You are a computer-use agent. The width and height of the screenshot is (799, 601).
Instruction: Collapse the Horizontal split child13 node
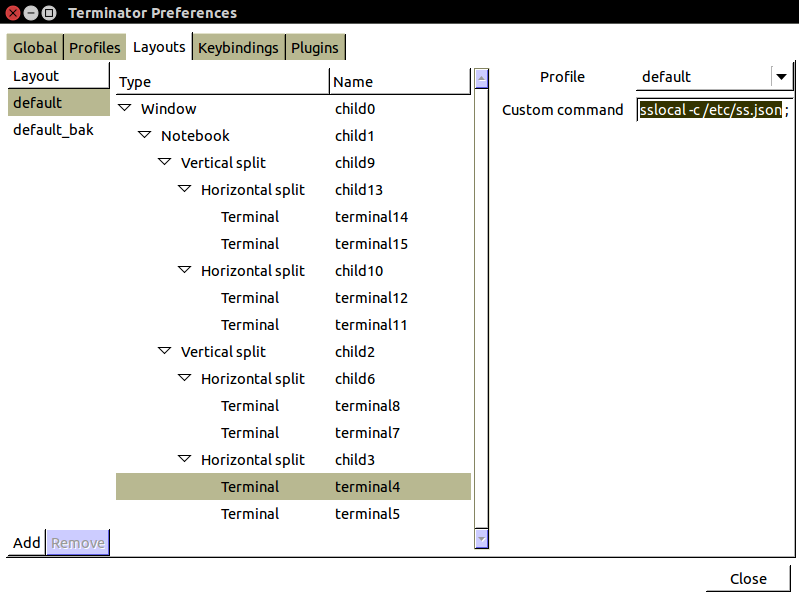point(184,189)
